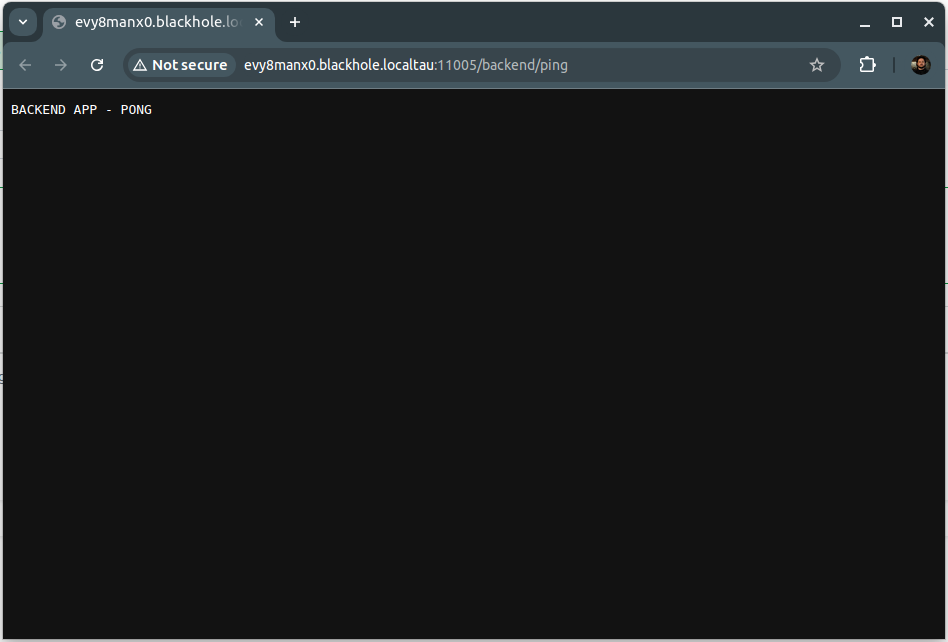Close the browser window
This screenshot has height=642, width=948.
click(928, 22)
